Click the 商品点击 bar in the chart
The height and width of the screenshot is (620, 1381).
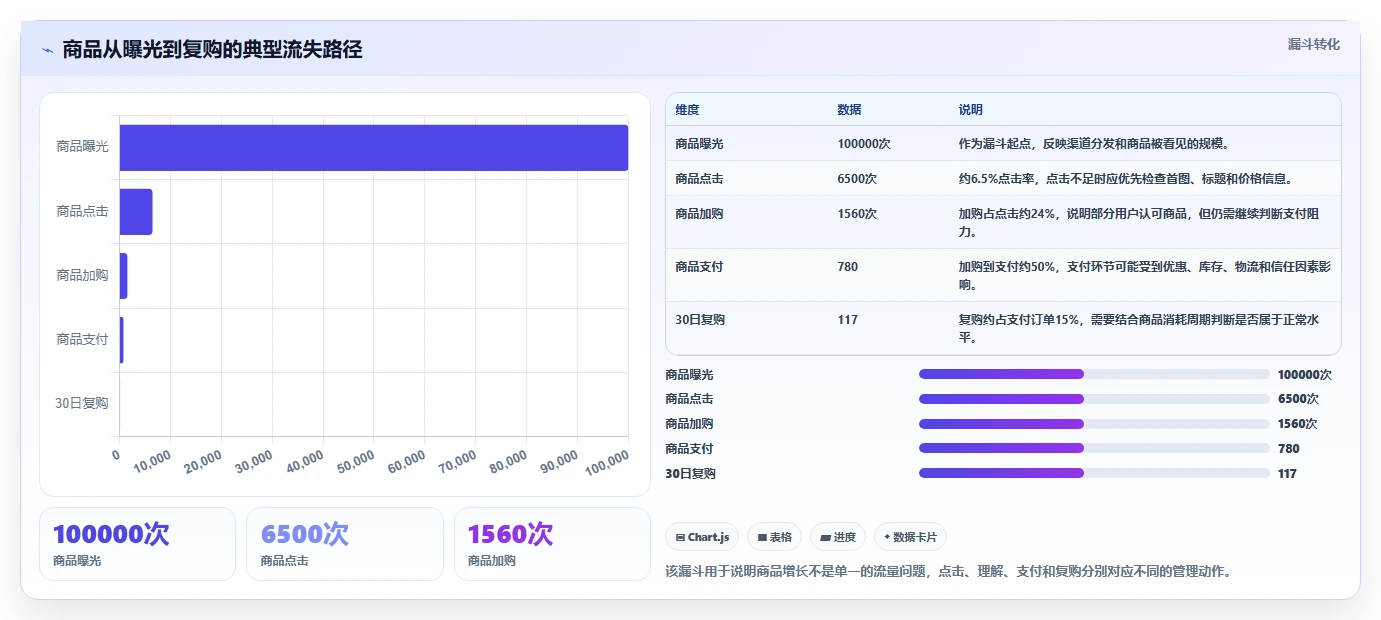[x=136, y=212]
